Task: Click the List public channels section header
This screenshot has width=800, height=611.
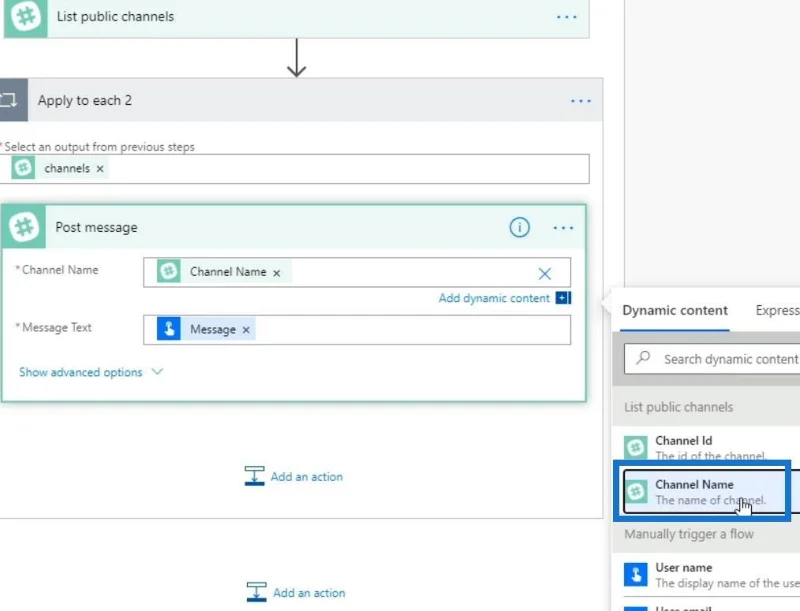Action: (707, 406)
